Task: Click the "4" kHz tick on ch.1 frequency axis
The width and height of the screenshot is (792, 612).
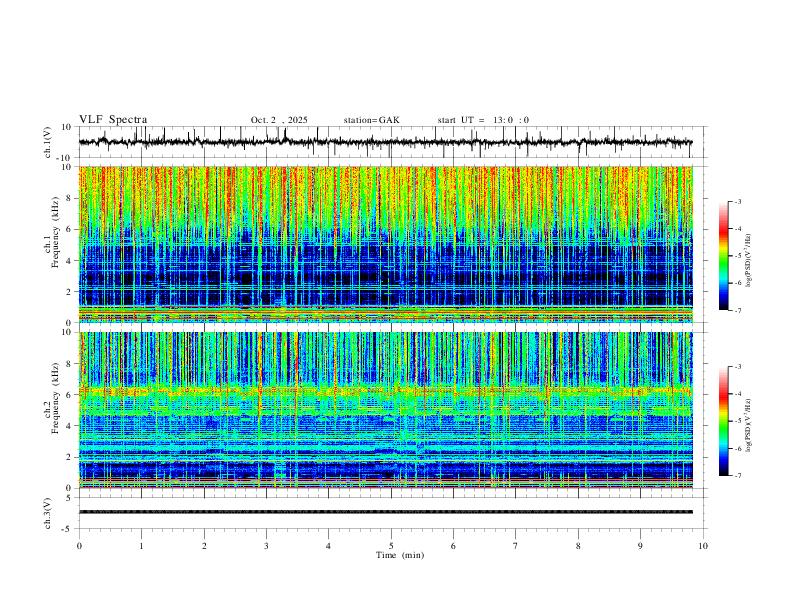Action: coord(70,261)
